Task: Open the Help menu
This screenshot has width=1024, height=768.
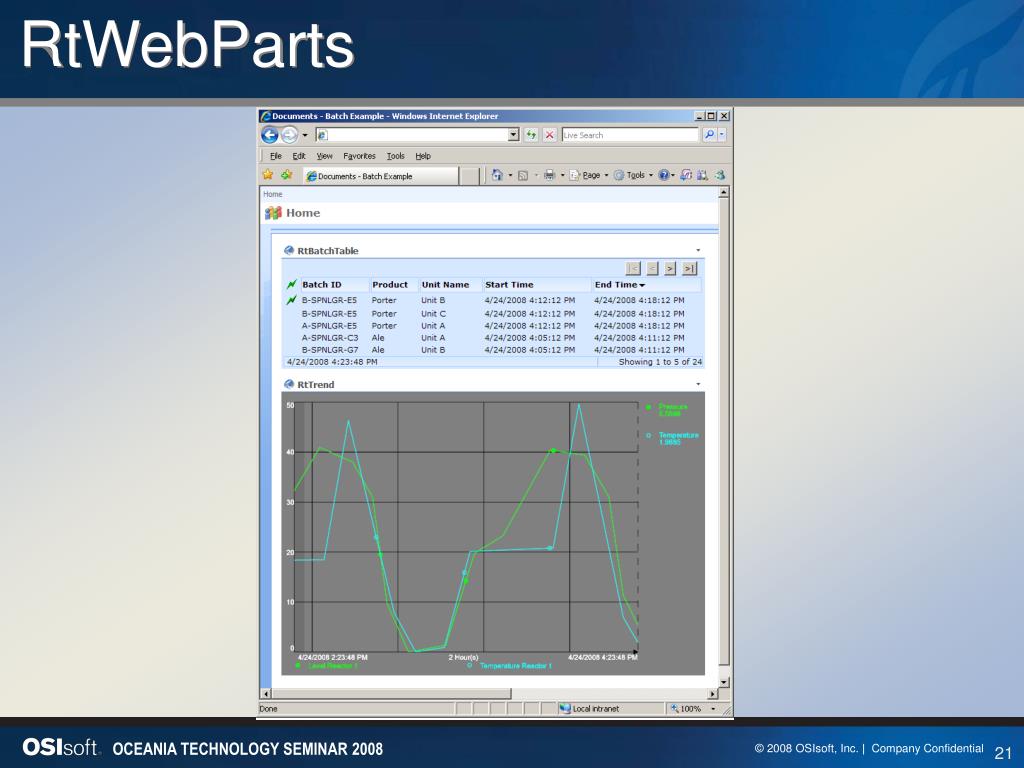Action: tap(423, 156)
